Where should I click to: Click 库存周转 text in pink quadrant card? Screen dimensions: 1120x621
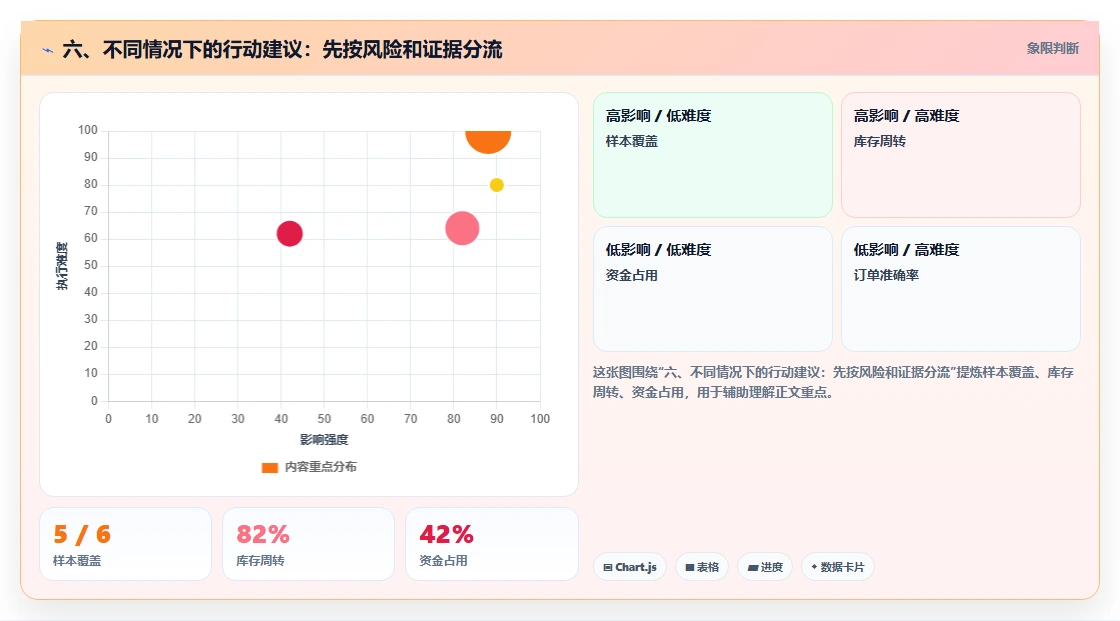[x=879, y=141]
